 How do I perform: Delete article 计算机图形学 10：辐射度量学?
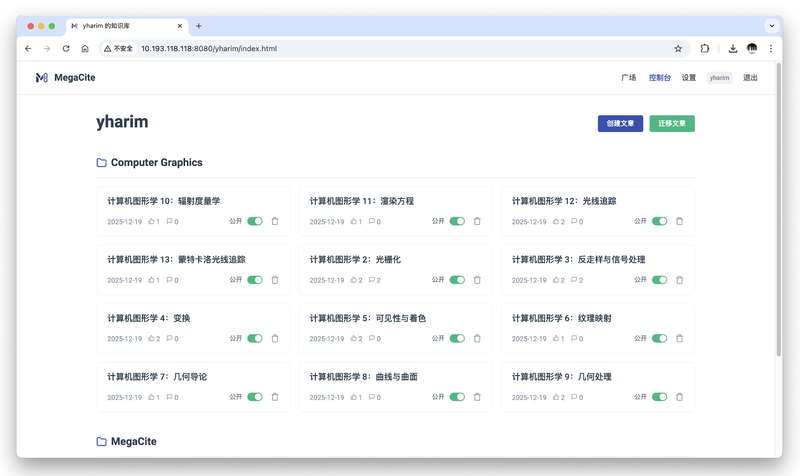pyautogui.click(x=274, y=221)
